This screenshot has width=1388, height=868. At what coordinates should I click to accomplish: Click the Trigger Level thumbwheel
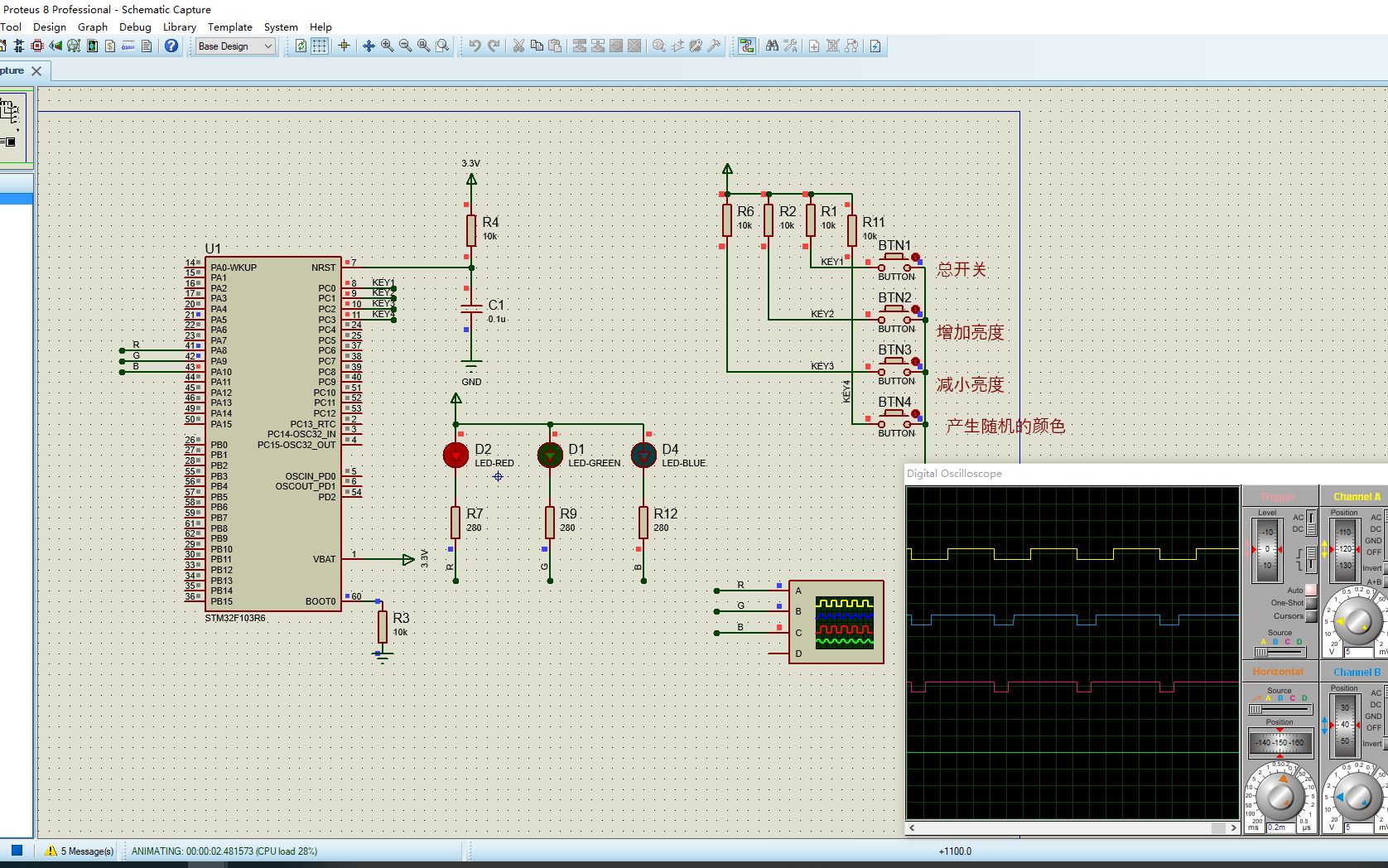pos(1267,549)
